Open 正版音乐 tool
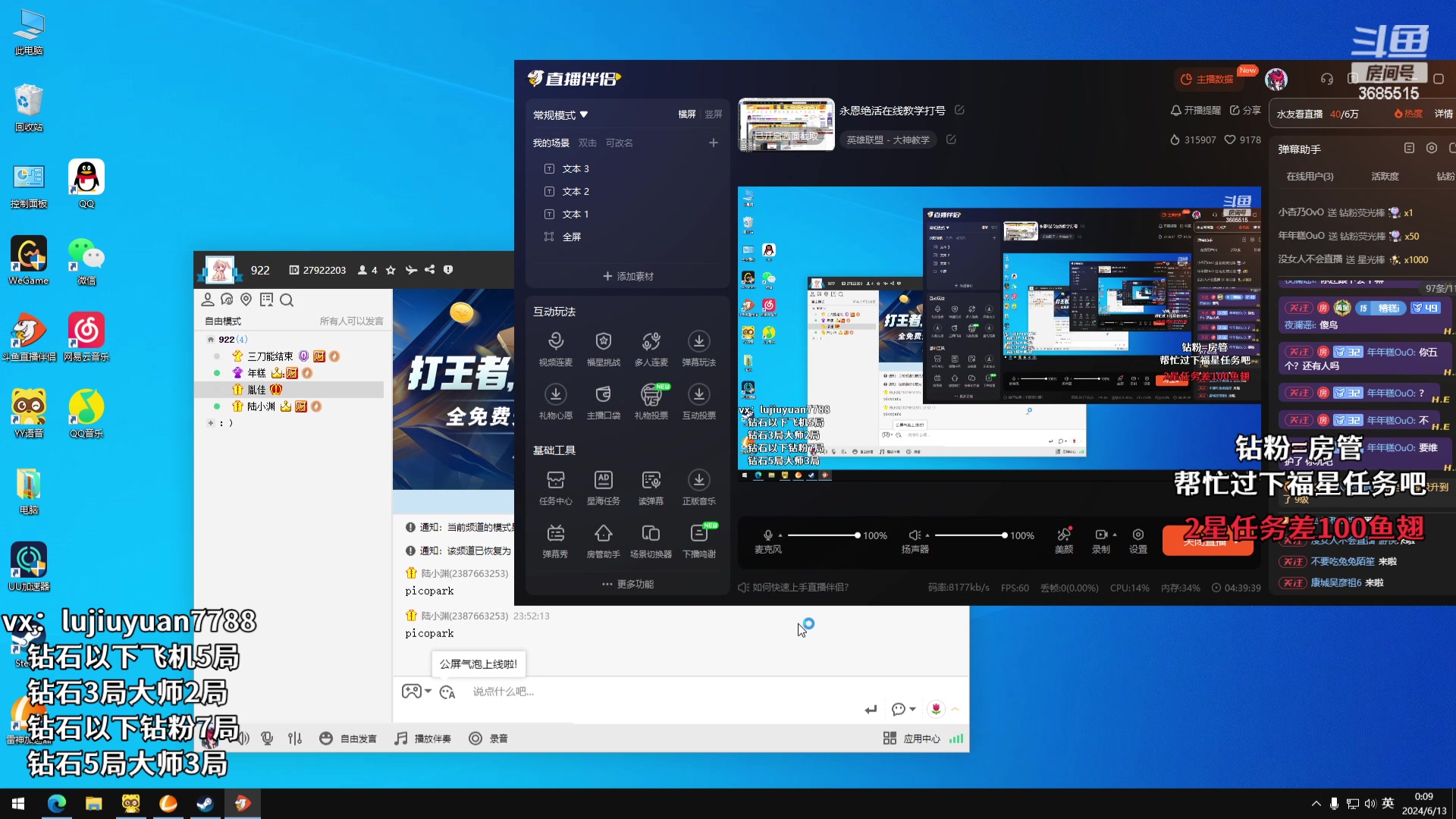 point(698,488)
